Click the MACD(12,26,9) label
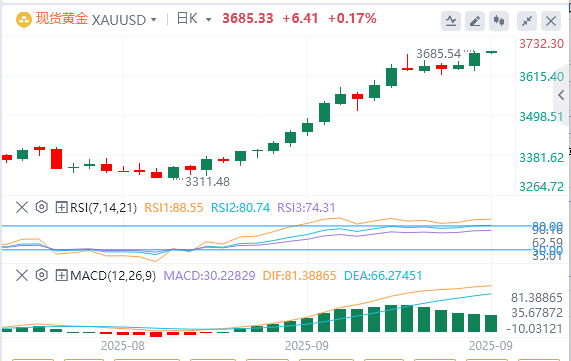This screenshot has width=571, height=361. [113, 275]
